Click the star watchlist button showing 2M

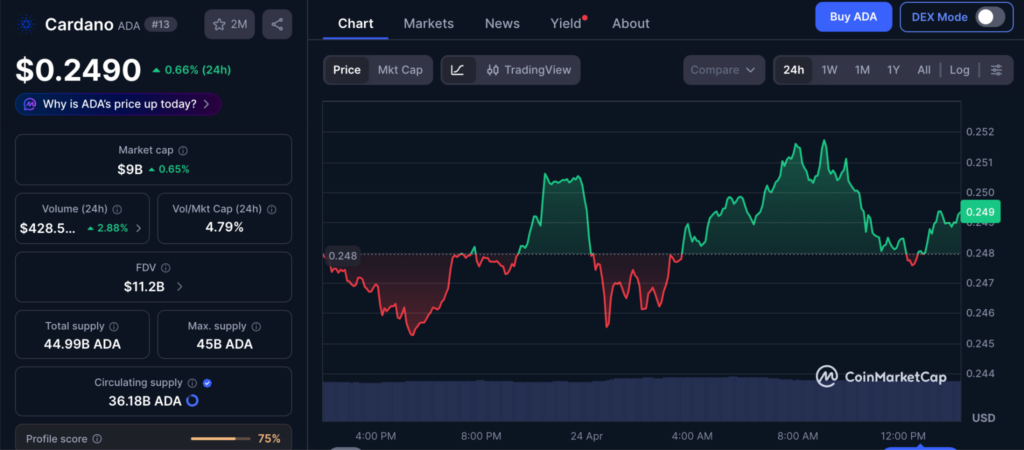[x=229, y=24]
